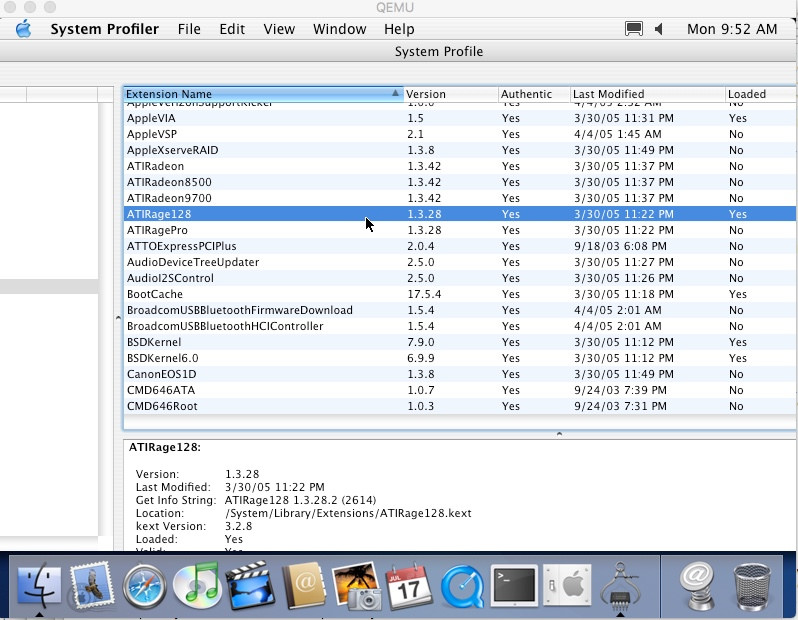The height and width of the screenshot is (620, 798).
Task: Select BroadcomUSBBluetoothHCIController row
Action: point(460,326)
